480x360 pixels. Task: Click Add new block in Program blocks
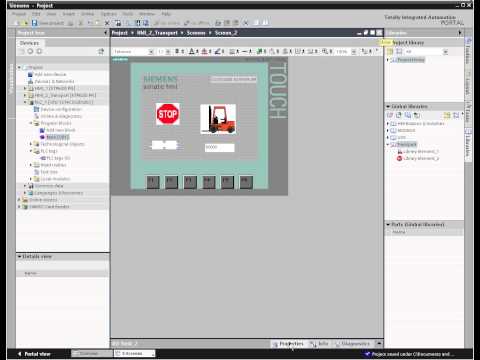[x=60, y=130]
